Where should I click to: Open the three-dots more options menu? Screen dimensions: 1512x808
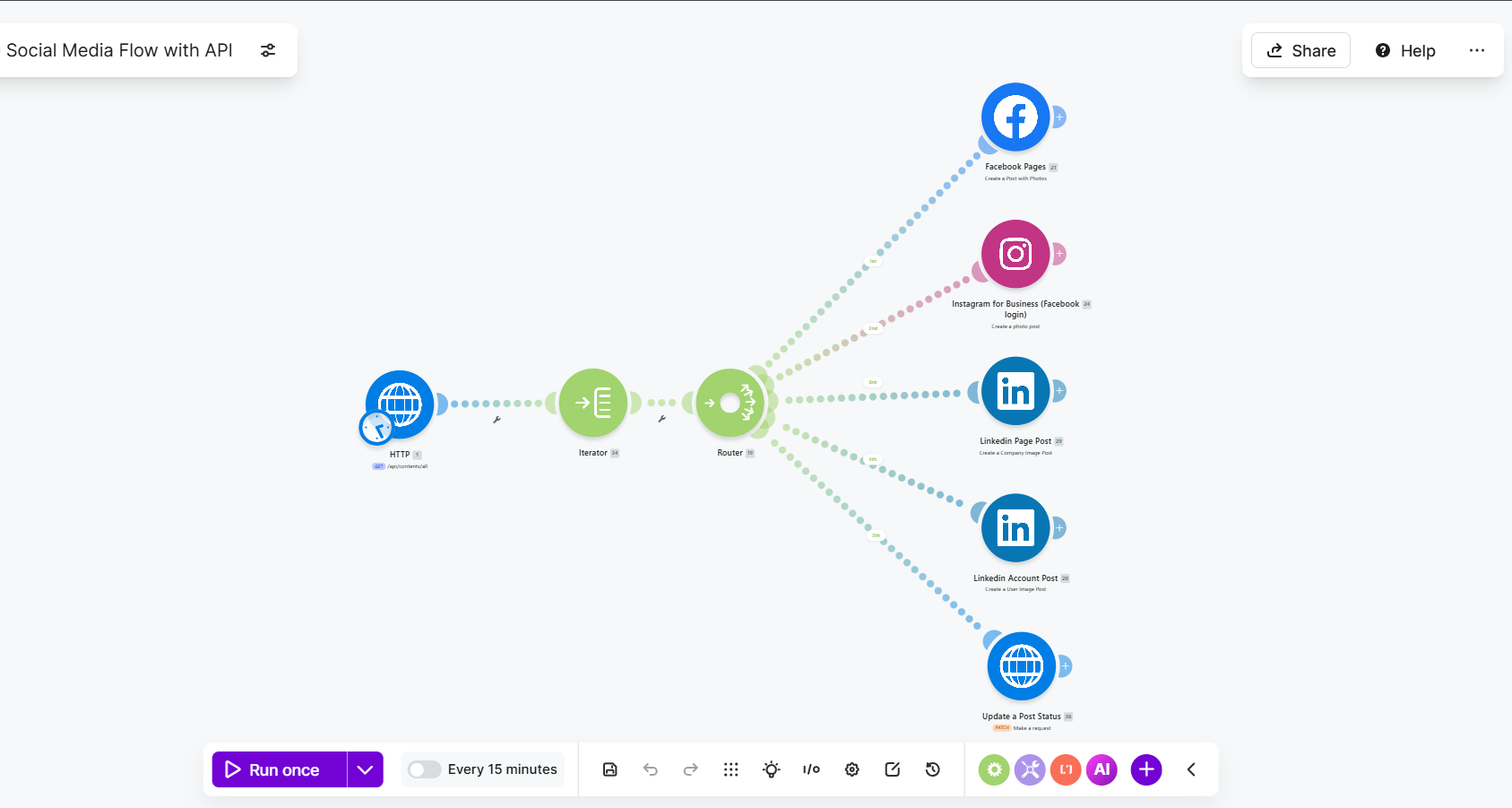coord(1477,51)
